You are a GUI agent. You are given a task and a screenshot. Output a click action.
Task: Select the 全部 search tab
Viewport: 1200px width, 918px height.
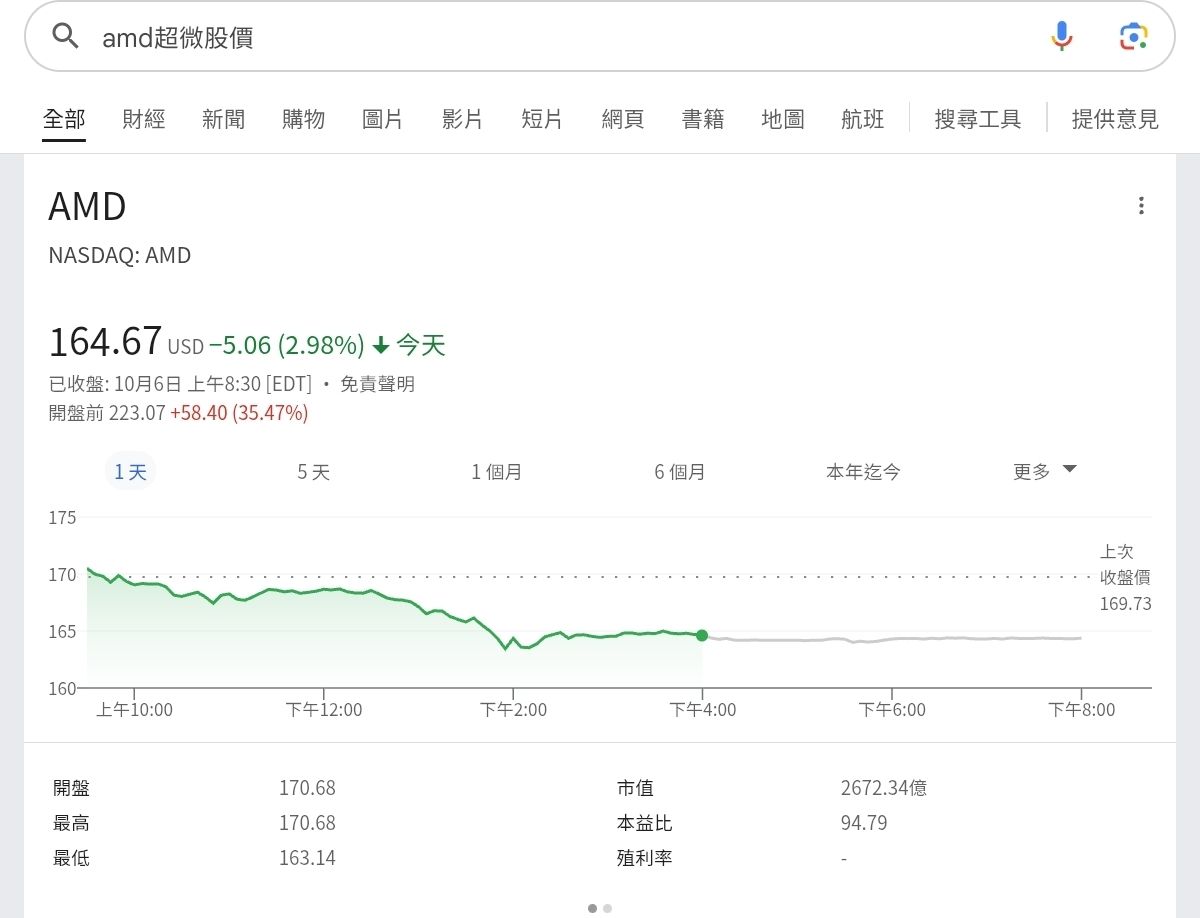(x=64, y=120)
